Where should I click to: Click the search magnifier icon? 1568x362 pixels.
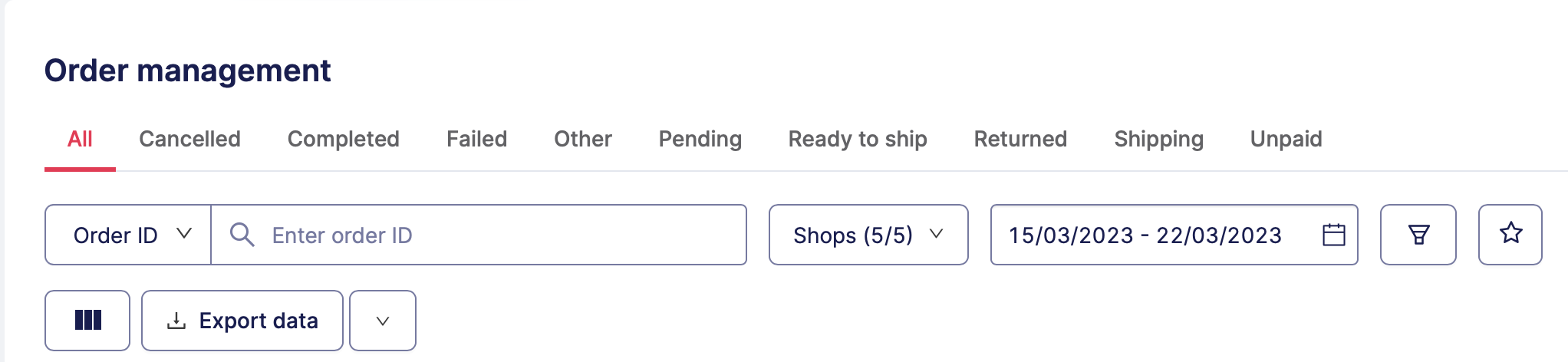pos(242,235)
